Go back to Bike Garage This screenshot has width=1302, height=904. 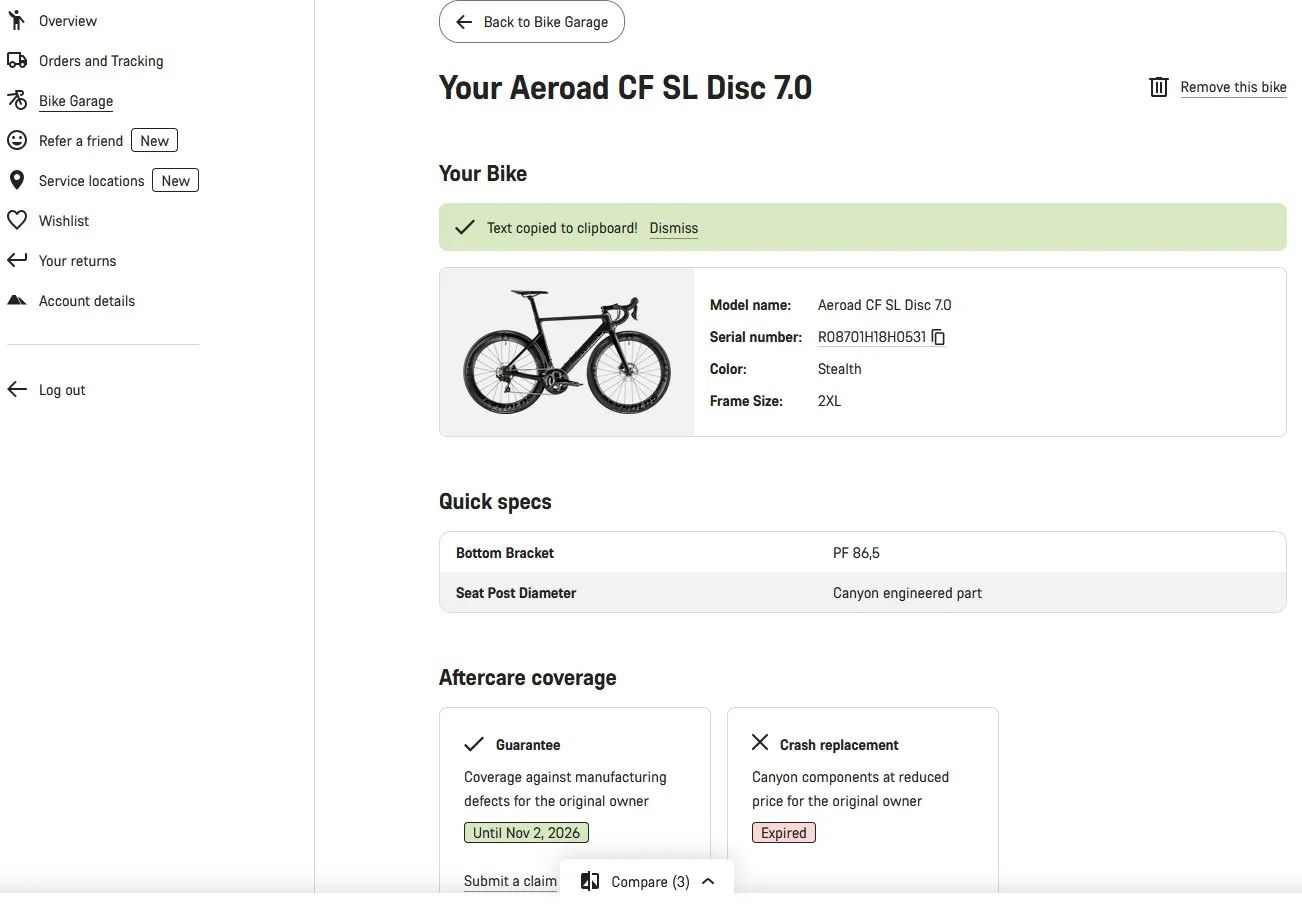coord(531,22)
